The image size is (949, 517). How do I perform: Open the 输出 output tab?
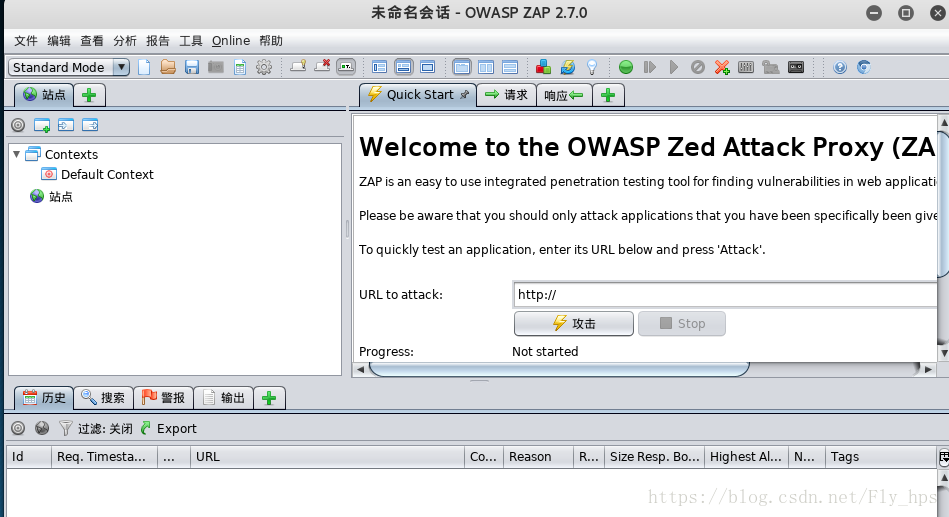pos(223,398)
